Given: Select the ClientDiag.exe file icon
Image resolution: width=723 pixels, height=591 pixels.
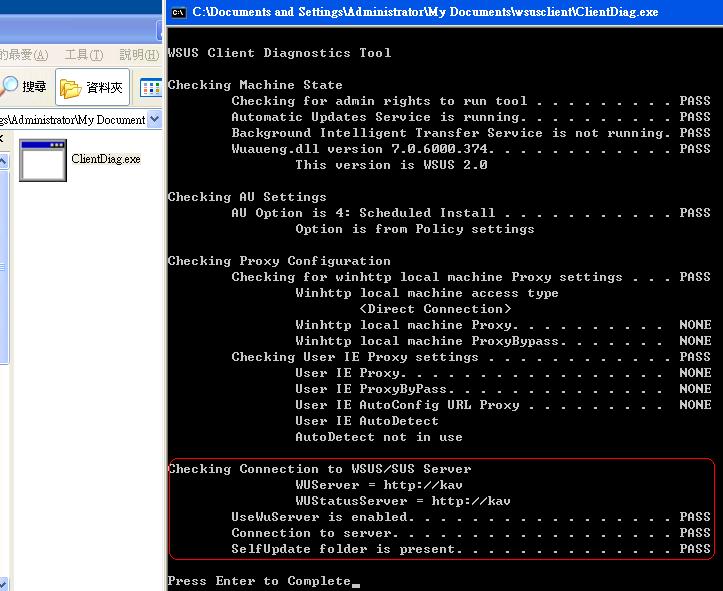Looking at the screenshot, I should pyautogui.click(x=43, y=160).
